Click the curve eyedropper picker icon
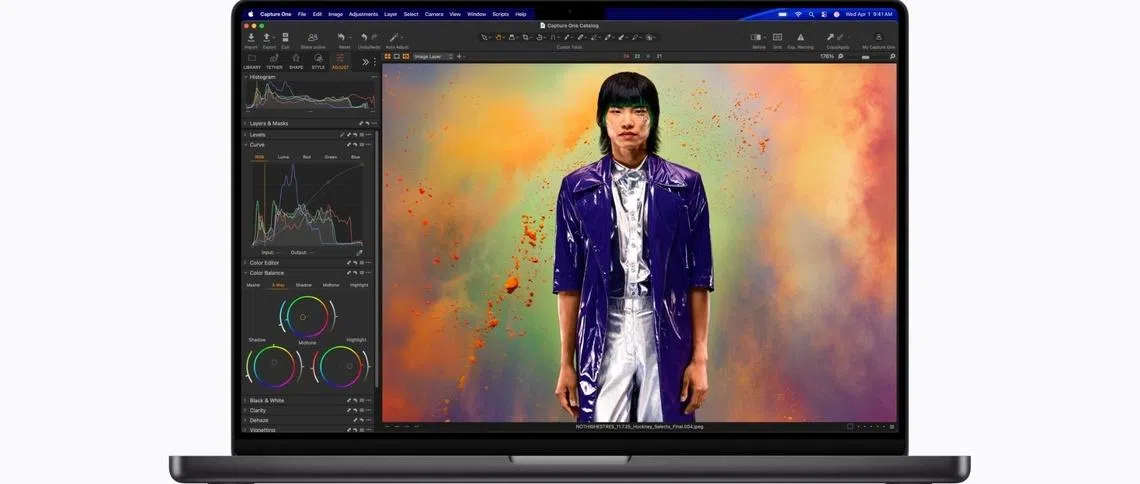1140x484 pixels. click(x=359, y=253)
